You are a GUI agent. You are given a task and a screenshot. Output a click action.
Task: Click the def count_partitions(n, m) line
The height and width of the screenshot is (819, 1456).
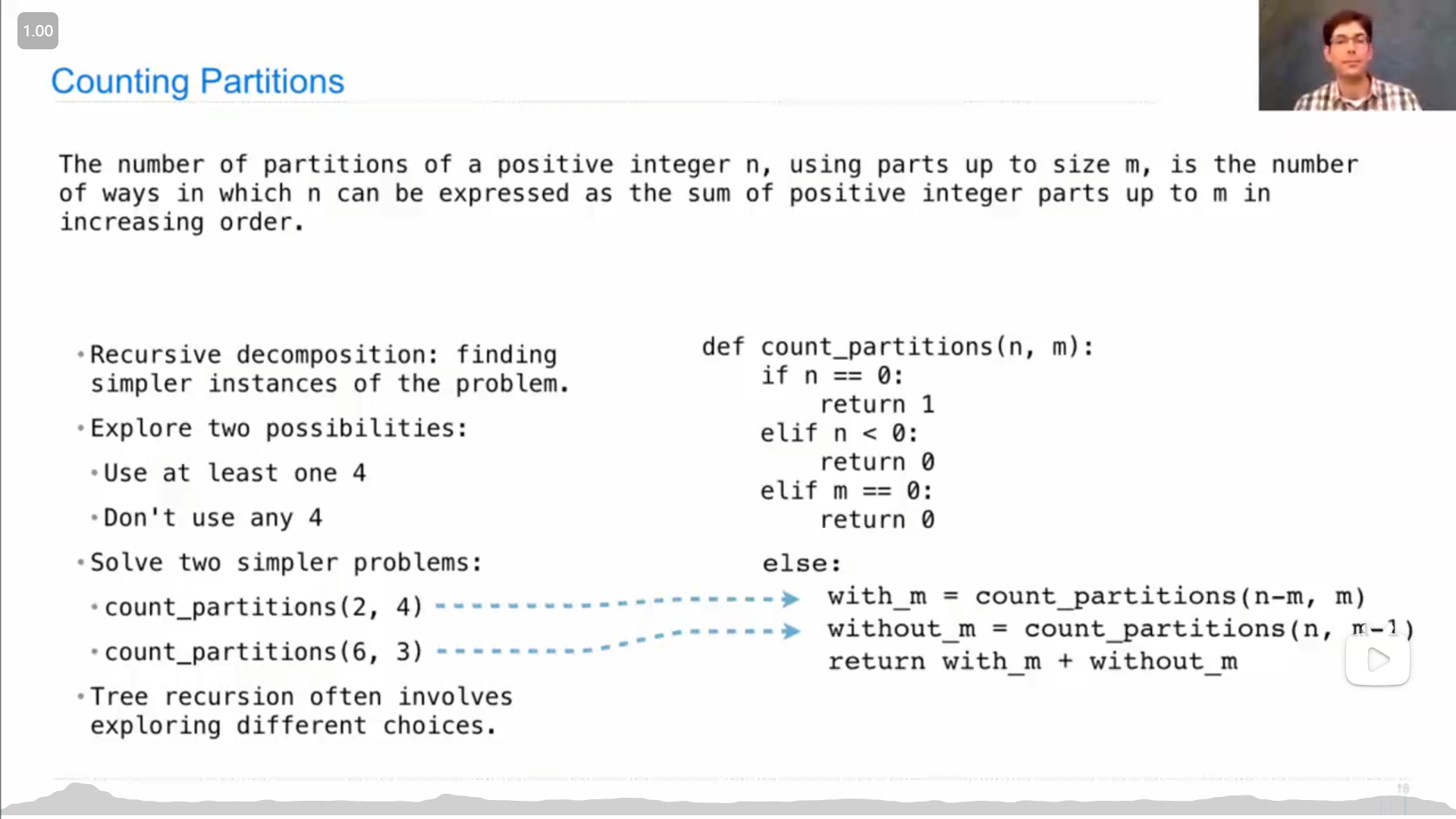pos(898,347)
